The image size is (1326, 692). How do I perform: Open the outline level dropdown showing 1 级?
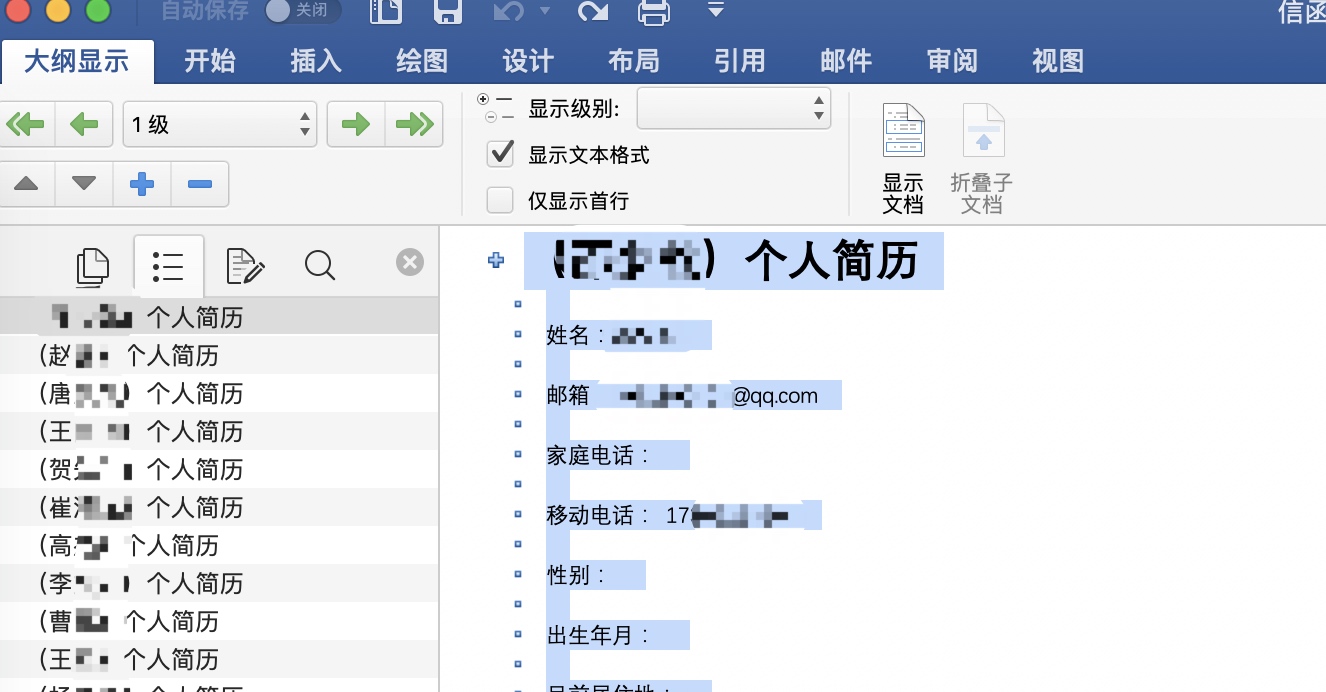coord(219,125)
